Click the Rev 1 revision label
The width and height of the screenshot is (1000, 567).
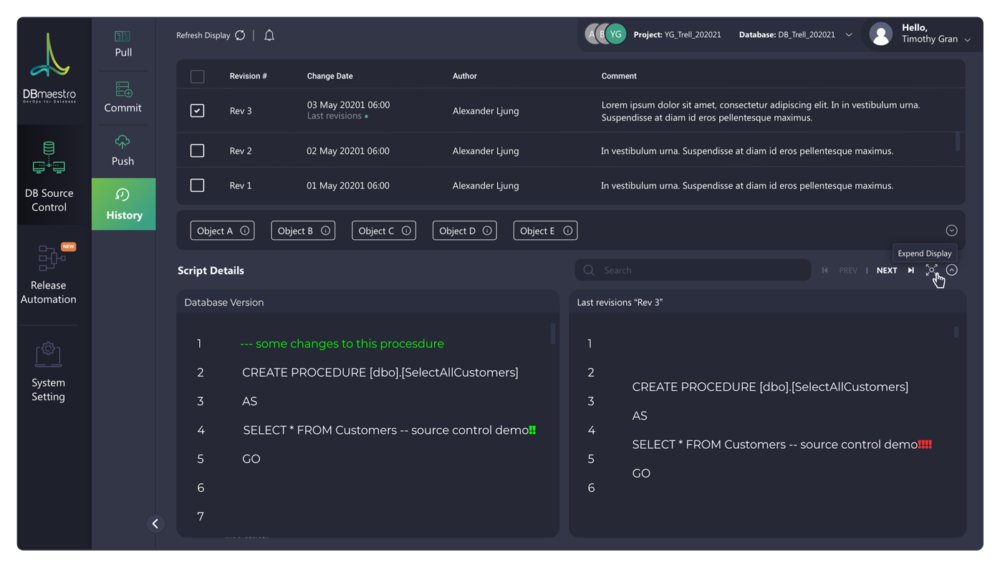click(240, 186)
